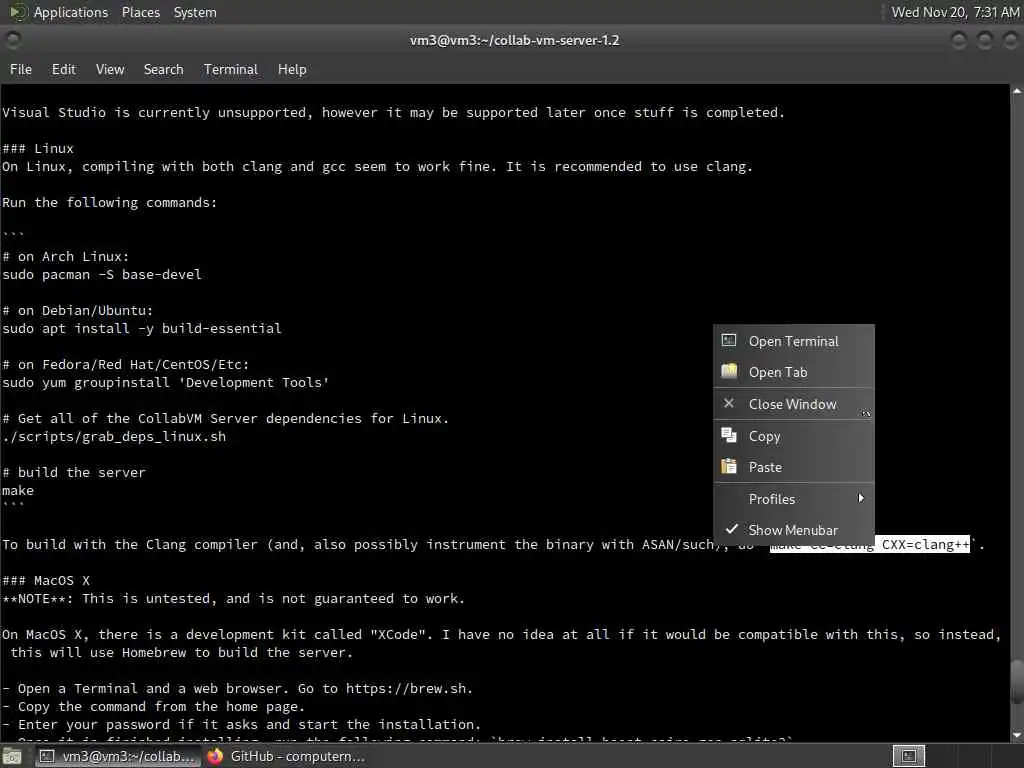Viewport: 1024px width, 768px height.
Task: Open the Search menu
Action: tap(163, 69)
